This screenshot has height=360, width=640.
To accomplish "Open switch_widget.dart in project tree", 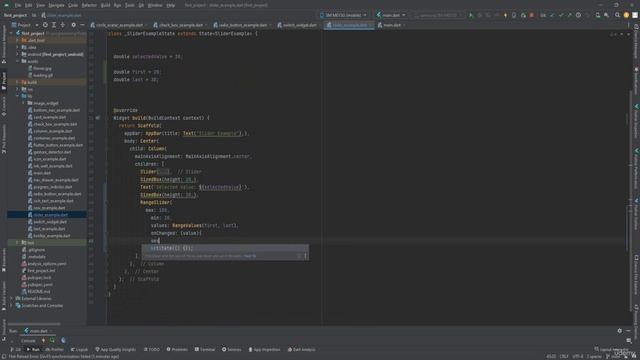I will (x=50, y=222).
